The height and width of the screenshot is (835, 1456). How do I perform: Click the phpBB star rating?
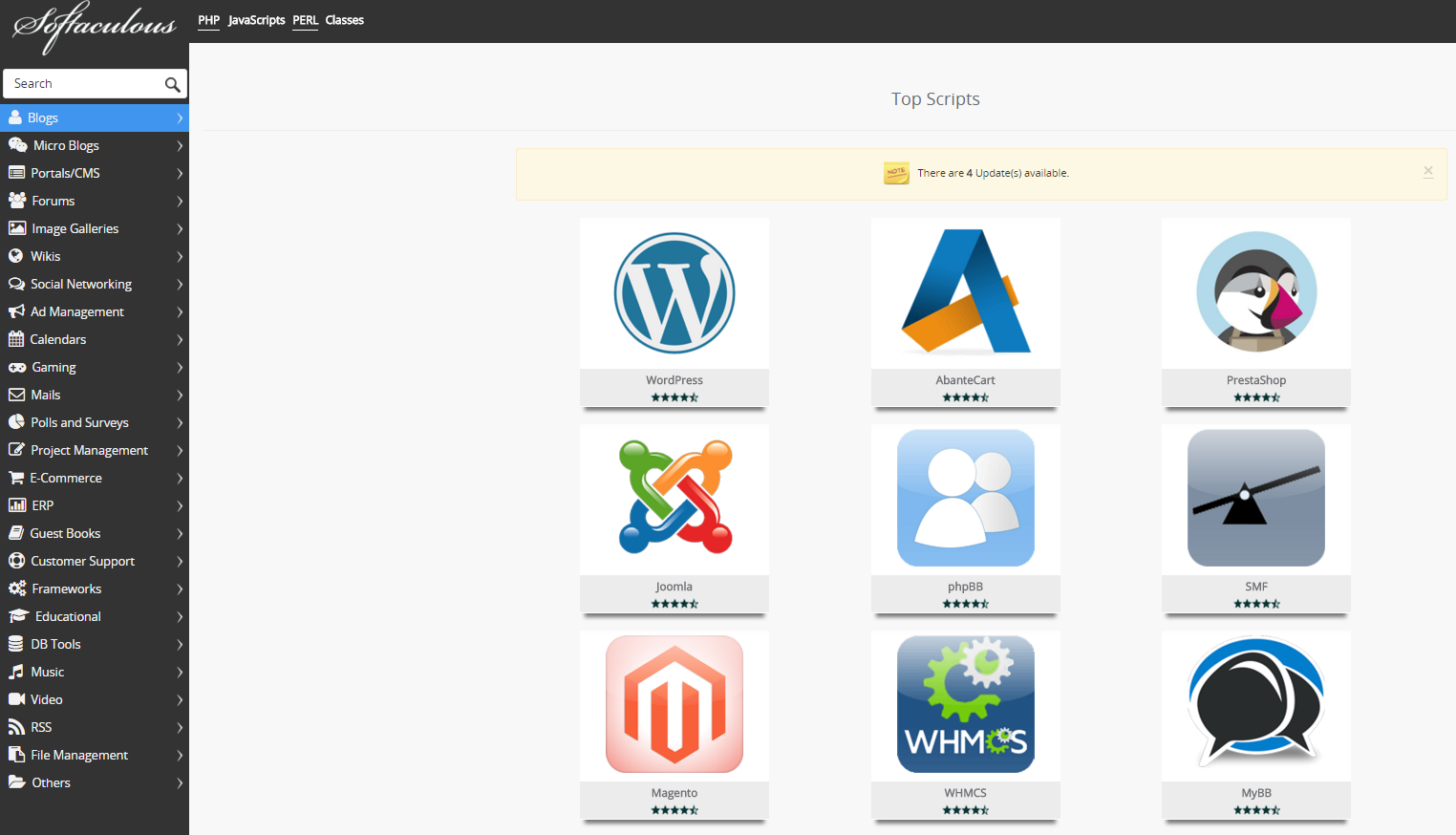[966, 604]
